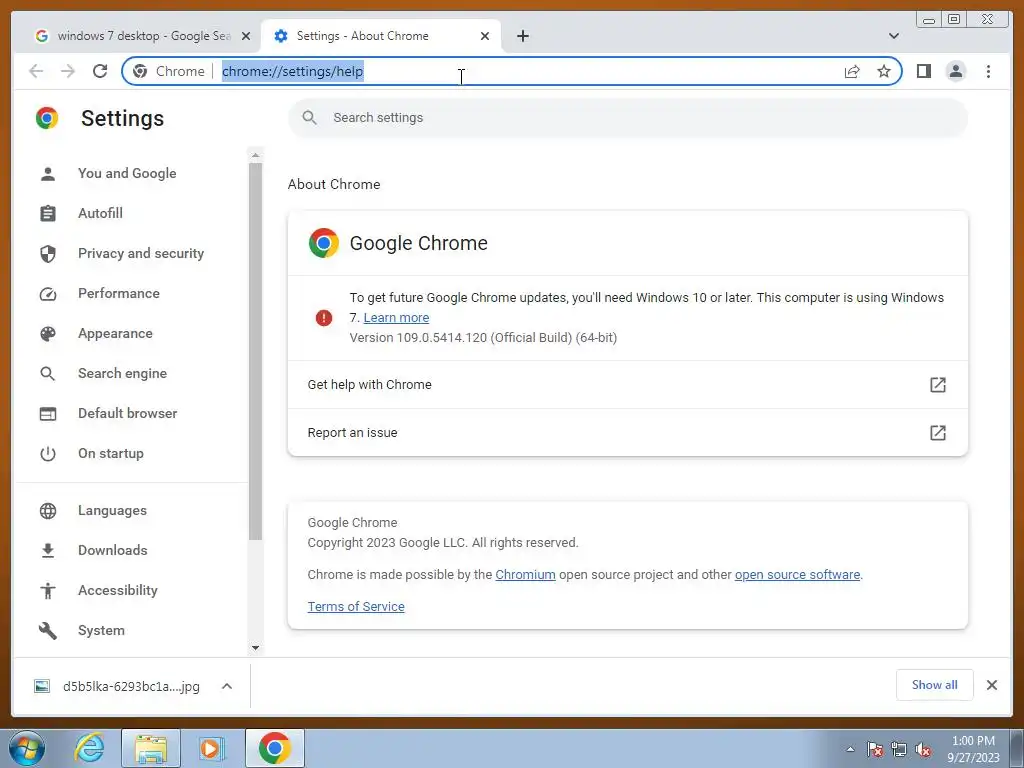Expand options chevron for downloaded jpg
This screenshot has width=1024, height=768.
click(227, 686)
